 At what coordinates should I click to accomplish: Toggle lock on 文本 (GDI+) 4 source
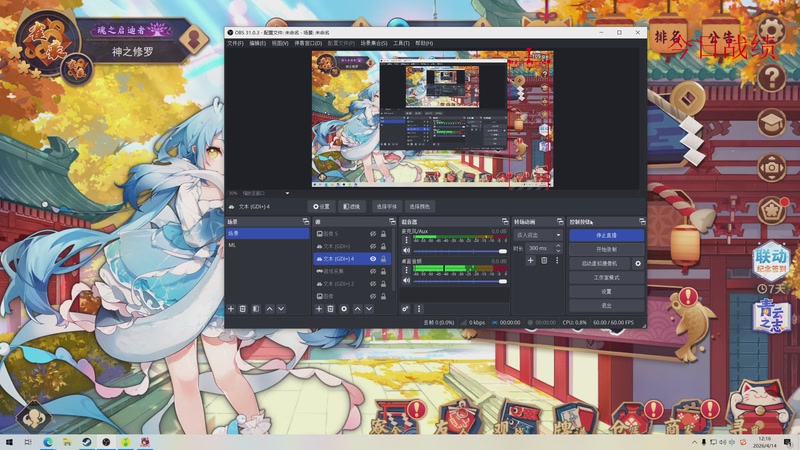tap(383, 259)
